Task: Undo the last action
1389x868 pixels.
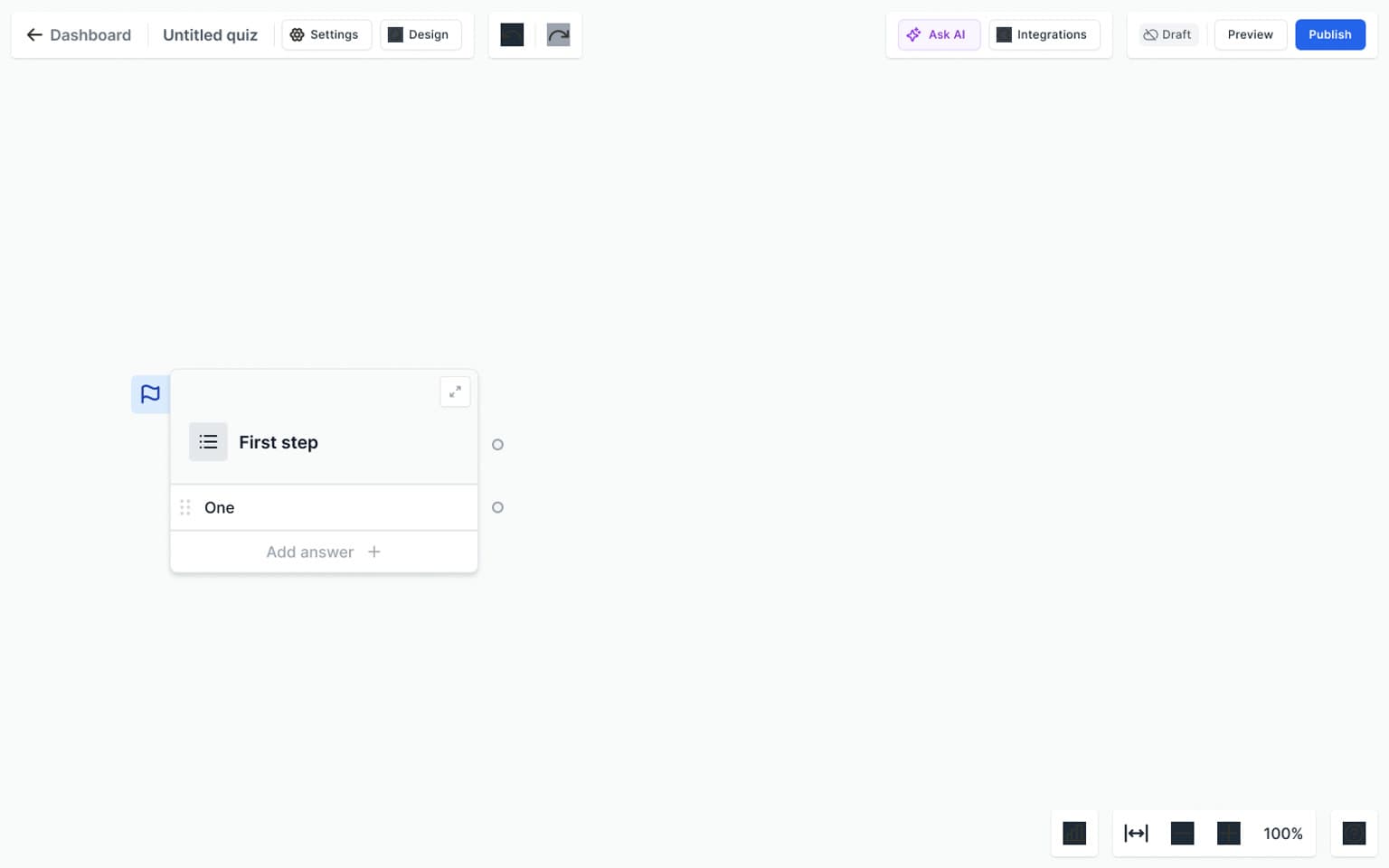Action: coord(512,34)
